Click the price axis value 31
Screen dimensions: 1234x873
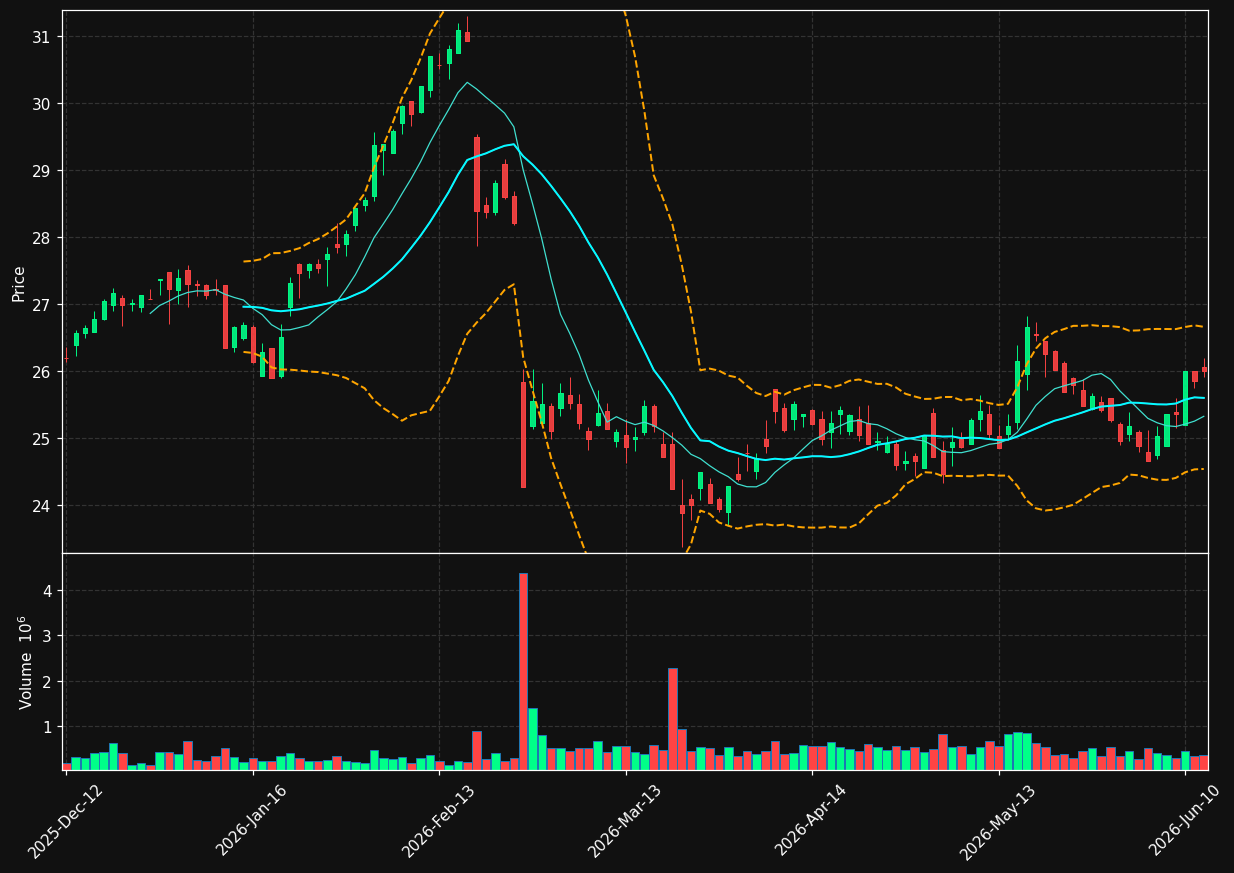pos(43,37)
